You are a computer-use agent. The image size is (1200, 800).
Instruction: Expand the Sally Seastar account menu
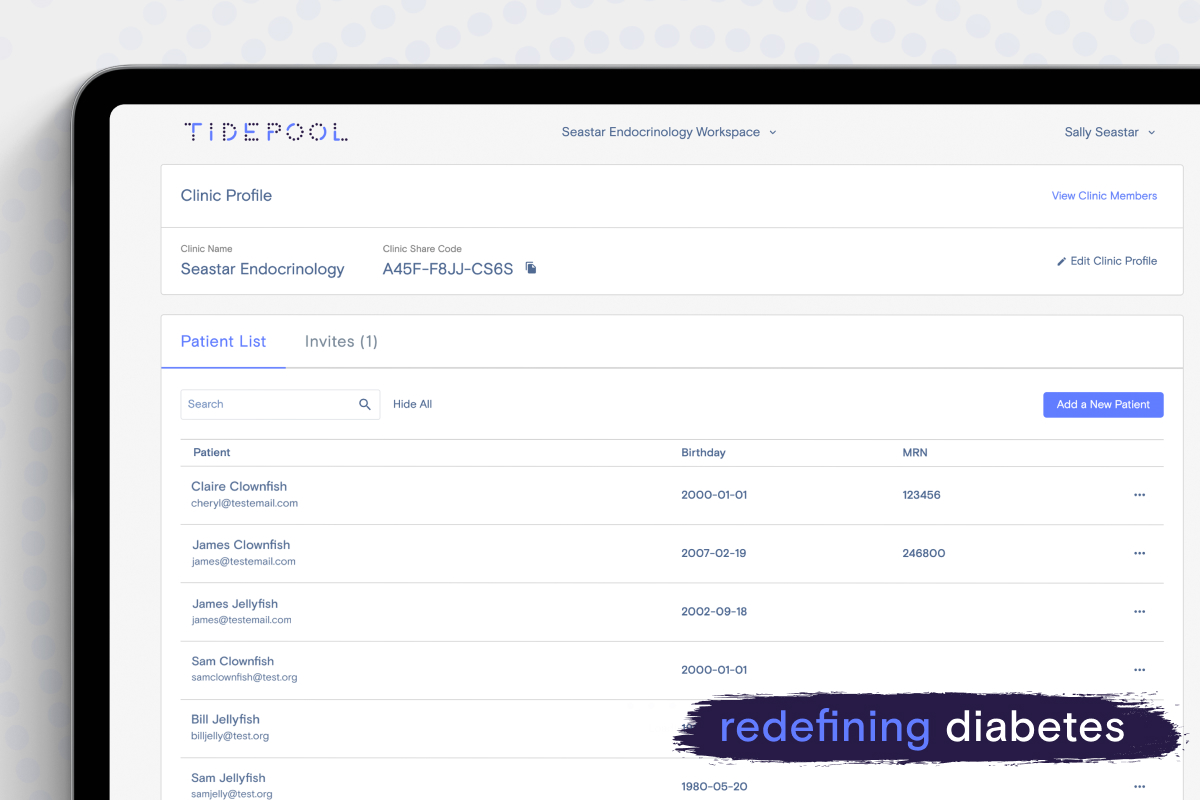1109,131
